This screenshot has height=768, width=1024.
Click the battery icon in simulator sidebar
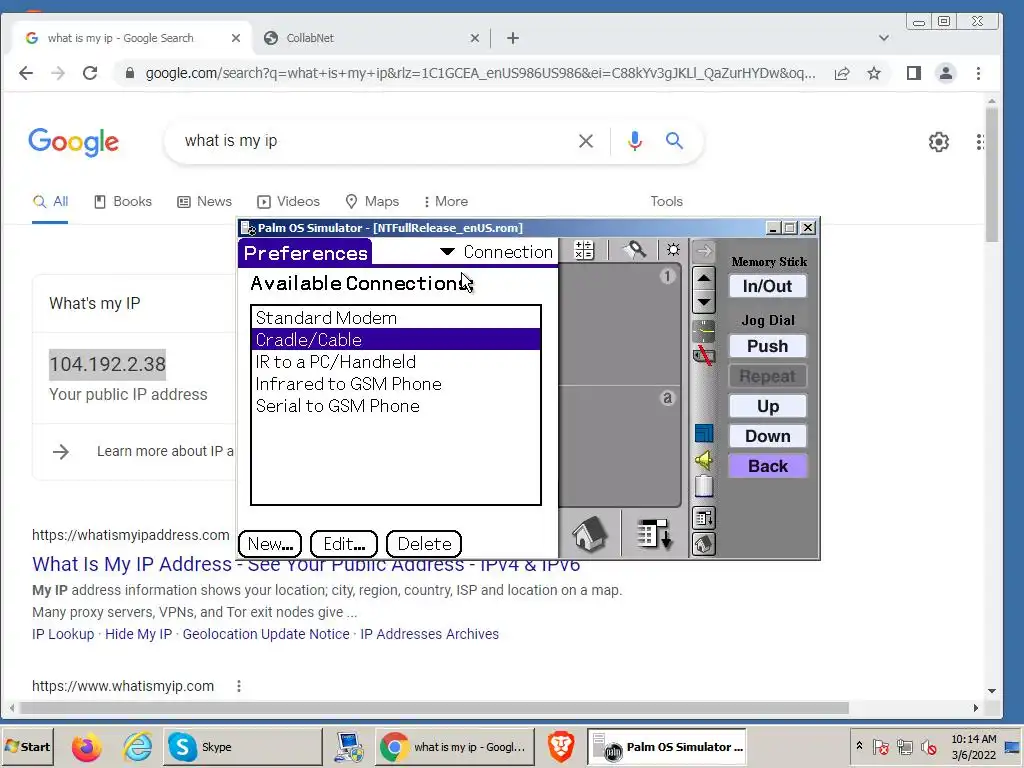point(704,487)
